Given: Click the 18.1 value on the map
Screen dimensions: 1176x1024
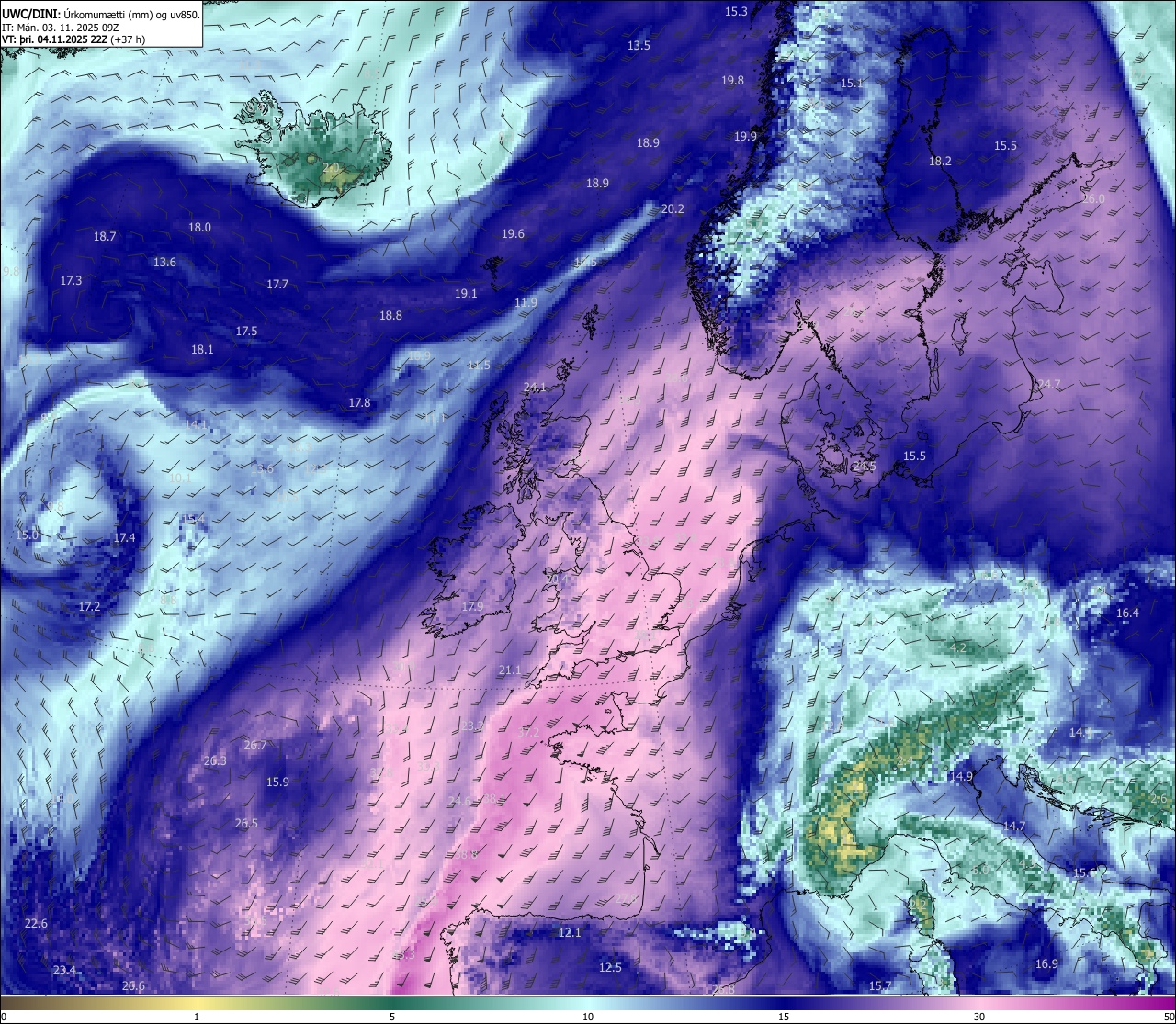Looking at the screenshot, I should (202, 350).
